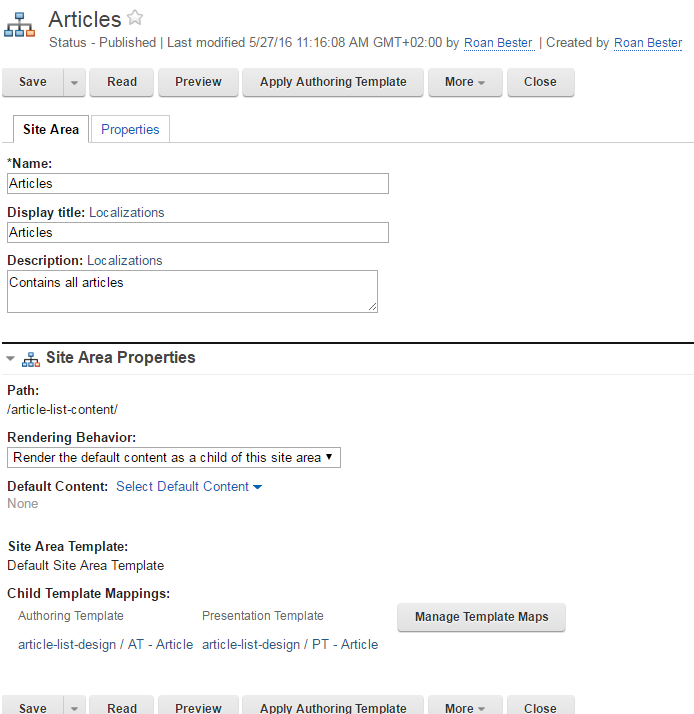Collapse the Site Area Properties section

tap(11, 358)
